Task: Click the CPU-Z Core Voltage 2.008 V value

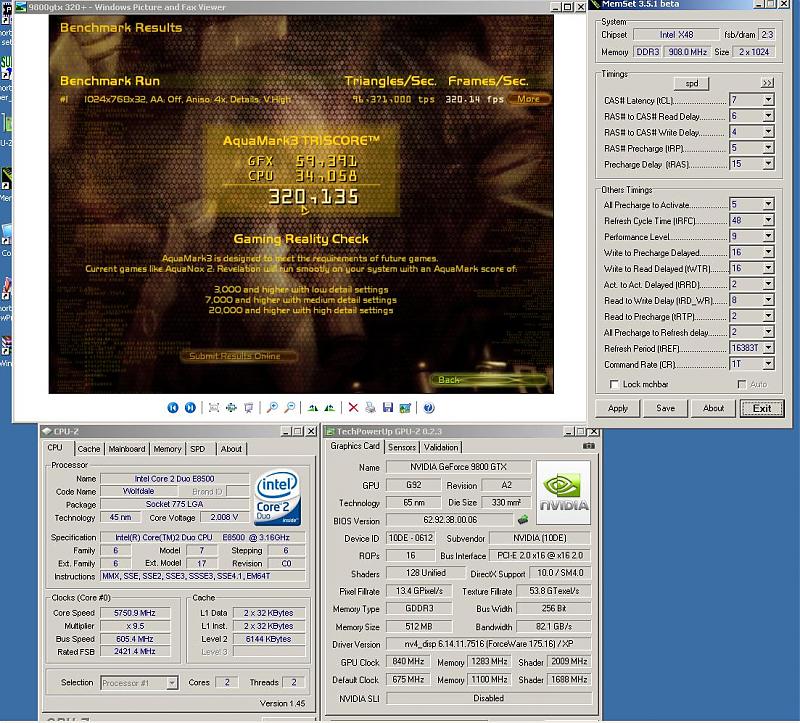Action: tap(224, 517)
